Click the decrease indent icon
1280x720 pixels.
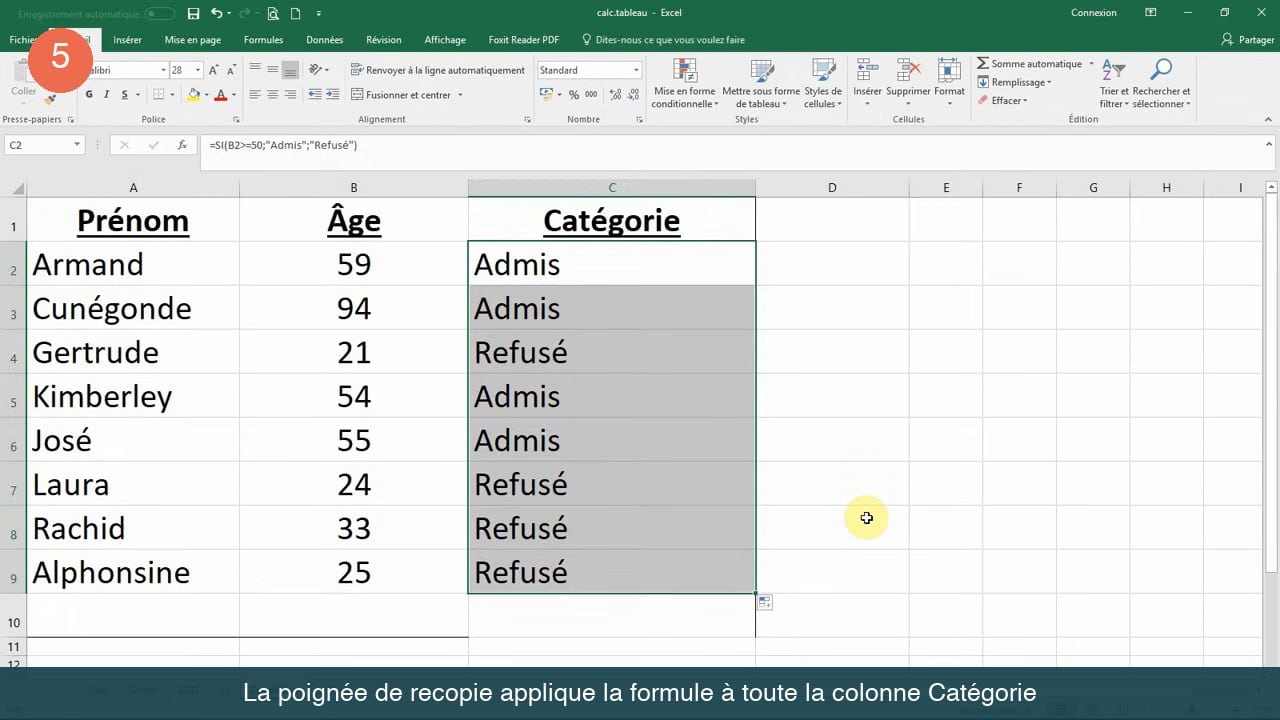click(x=315, y=95)
